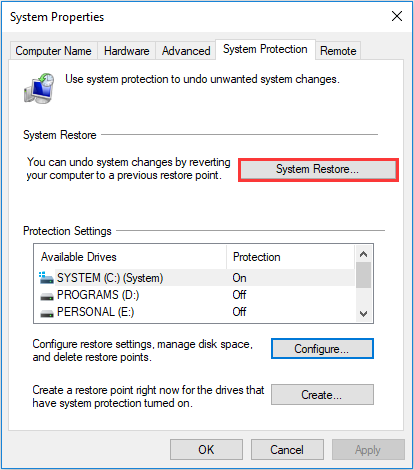Cancel the dialog changes
Viewport: 414px width, 470px height.
[x=287, y=450]
